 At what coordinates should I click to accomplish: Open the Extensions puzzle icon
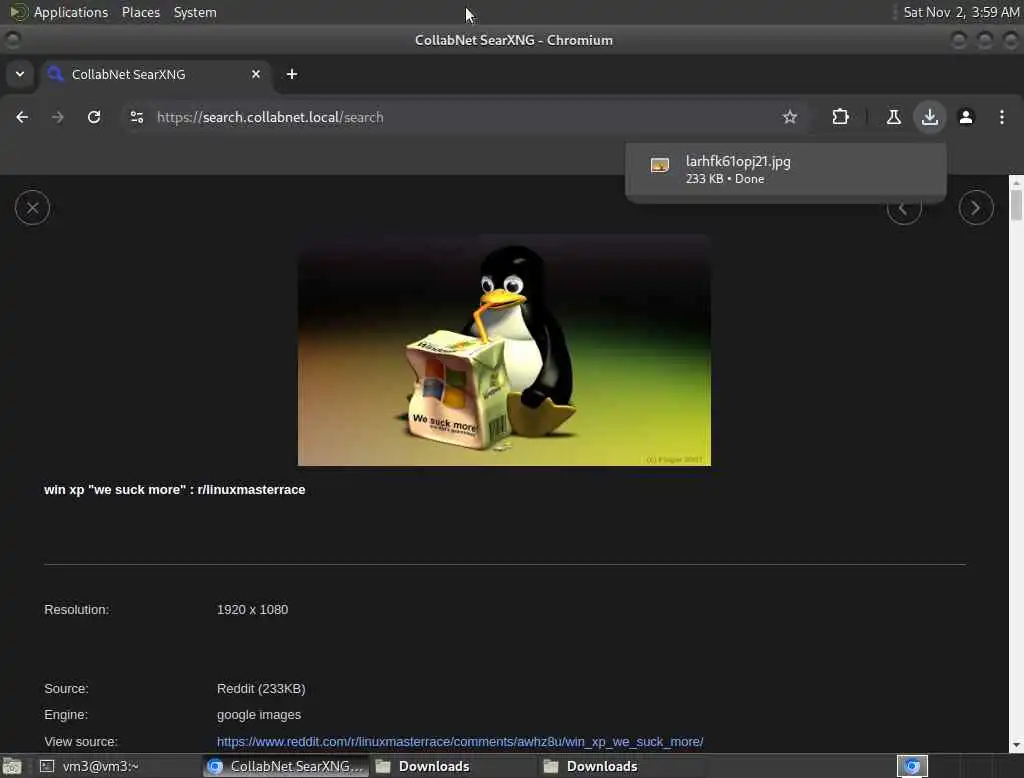(840, 117)
